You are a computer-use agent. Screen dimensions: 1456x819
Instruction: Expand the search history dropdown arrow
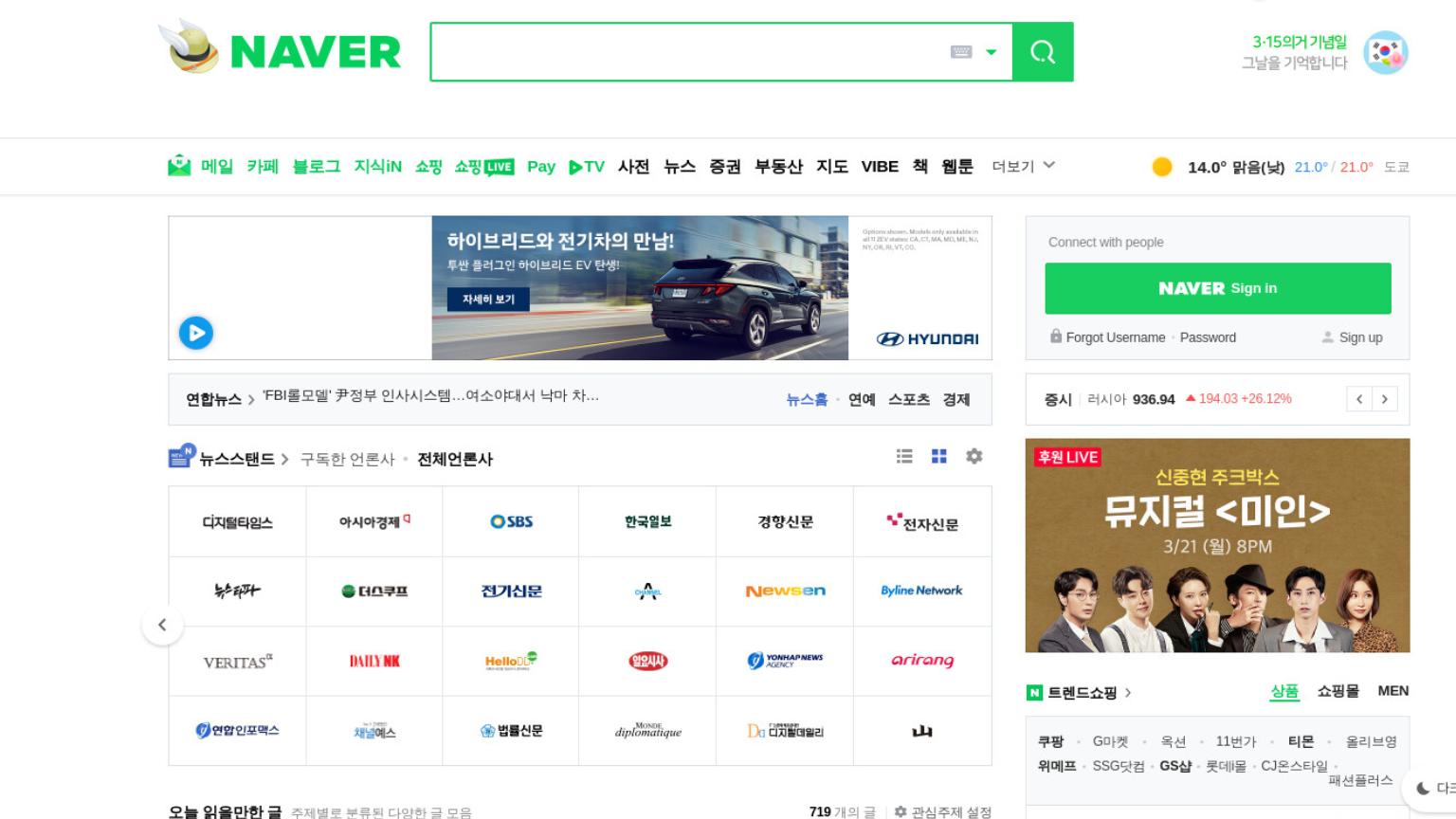point(992,52)
